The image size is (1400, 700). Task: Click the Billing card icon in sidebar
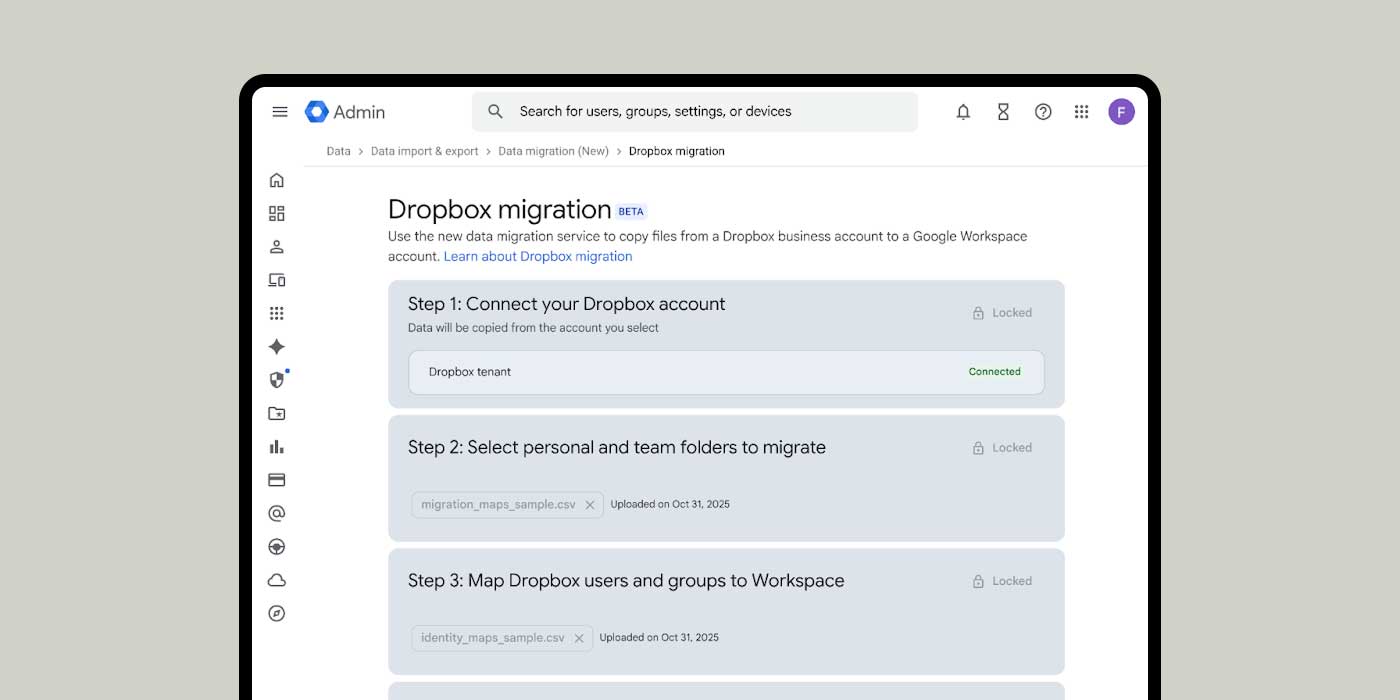277,479
